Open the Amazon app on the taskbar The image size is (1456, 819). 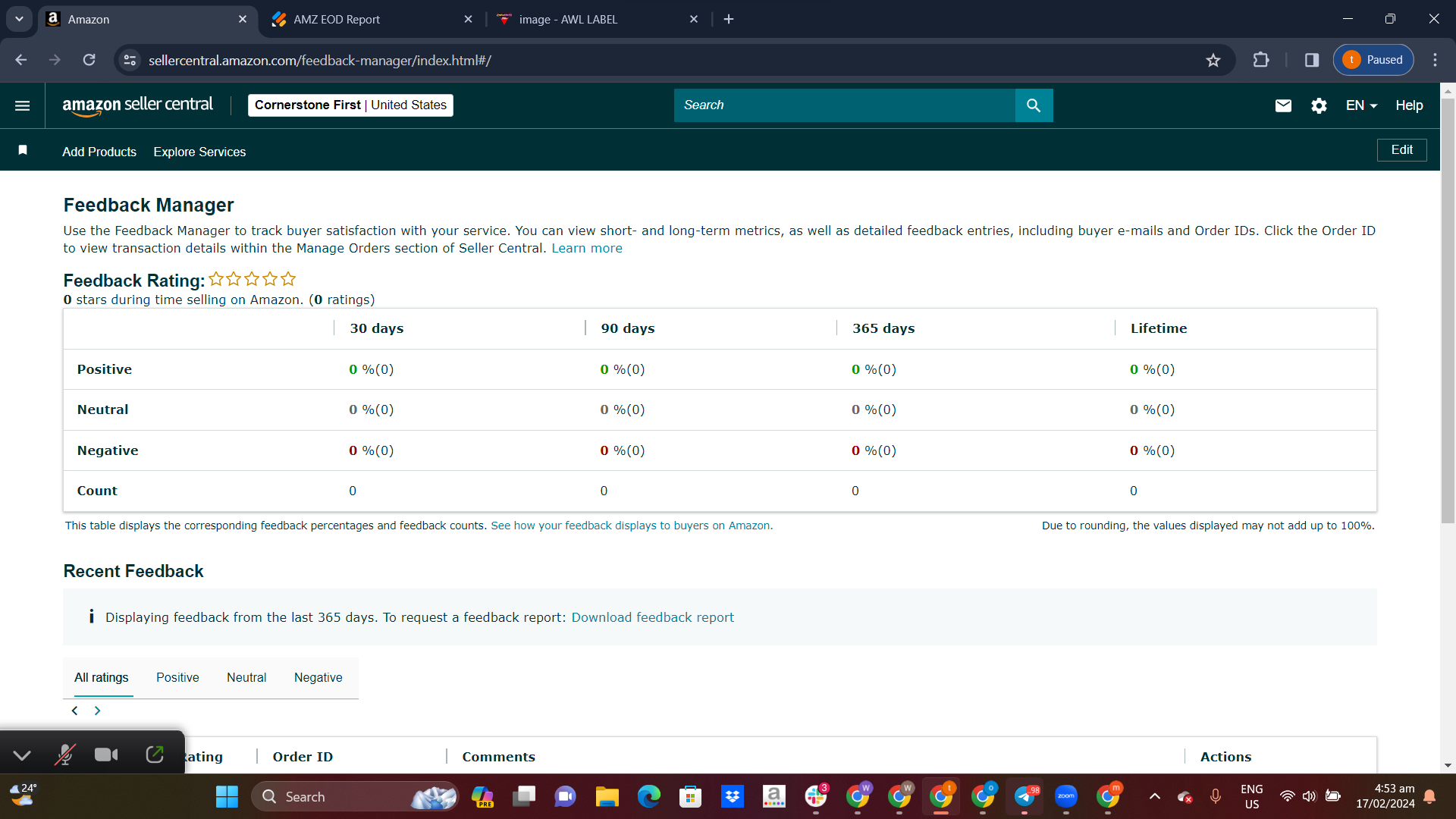(774, 796)
